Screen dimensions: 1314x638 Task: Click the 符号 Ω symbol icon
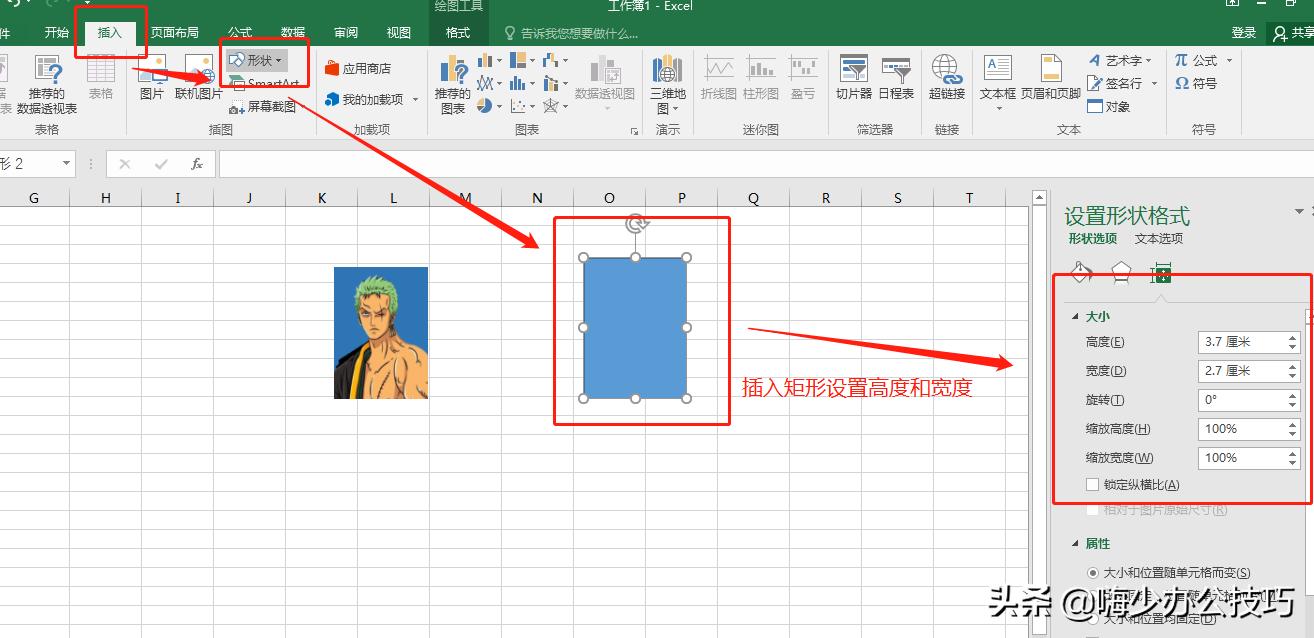[1196, 84]
